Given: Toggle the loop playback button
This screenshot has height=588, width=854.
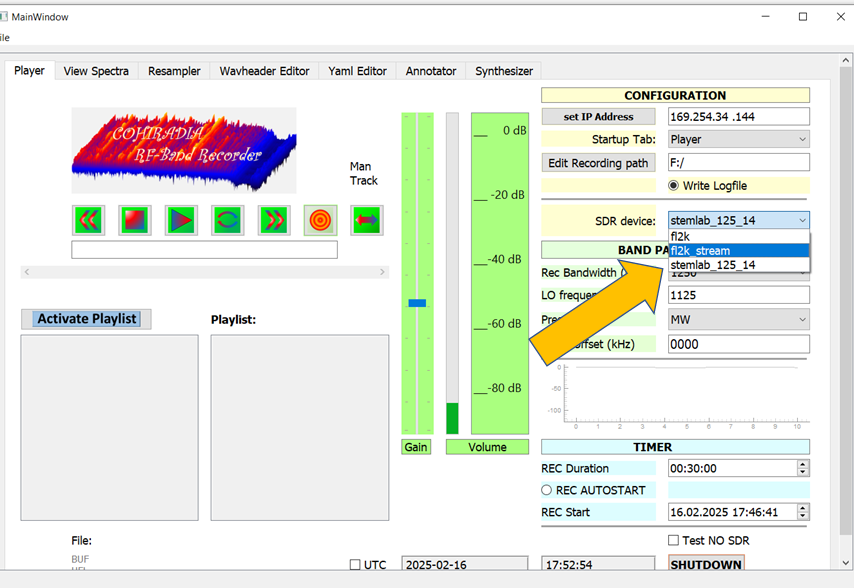Looking at the screenshot, I should 228,220.
